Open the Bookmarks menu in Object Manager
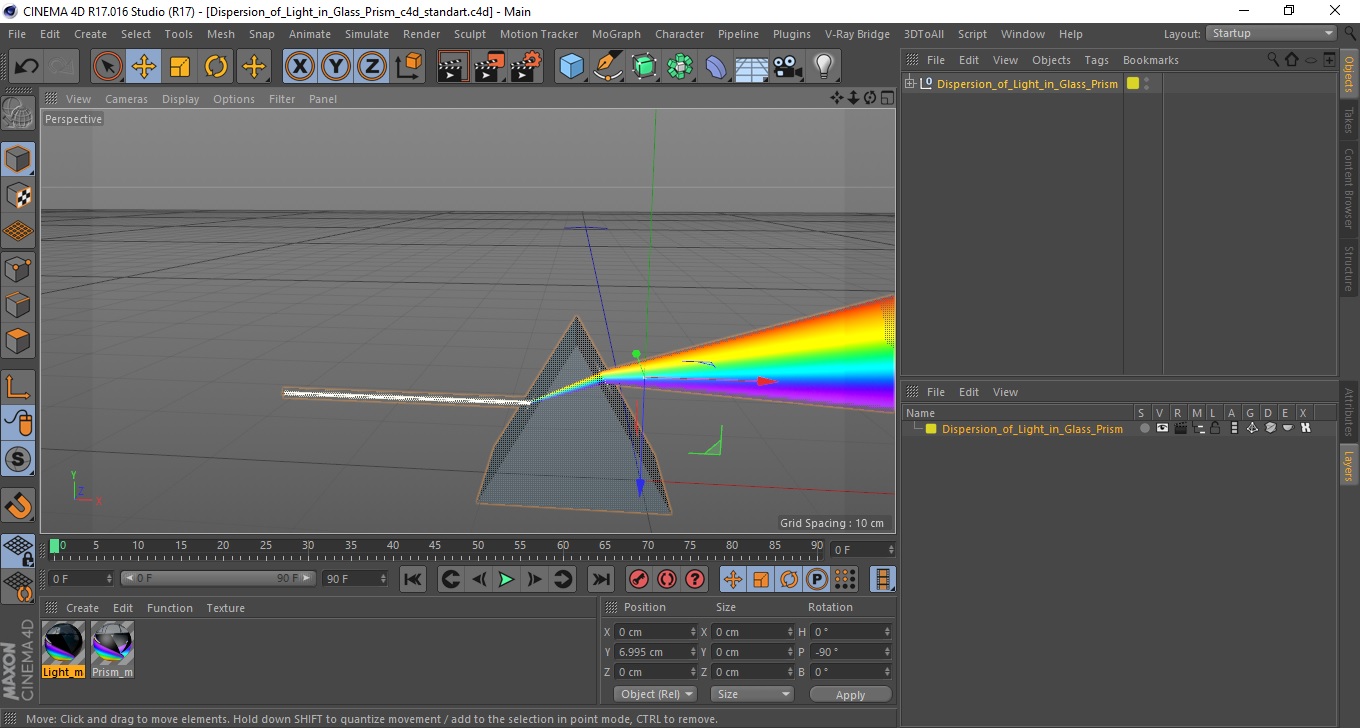The height and width of the screenshot is (728, 1360). (x=1150, y=60)
